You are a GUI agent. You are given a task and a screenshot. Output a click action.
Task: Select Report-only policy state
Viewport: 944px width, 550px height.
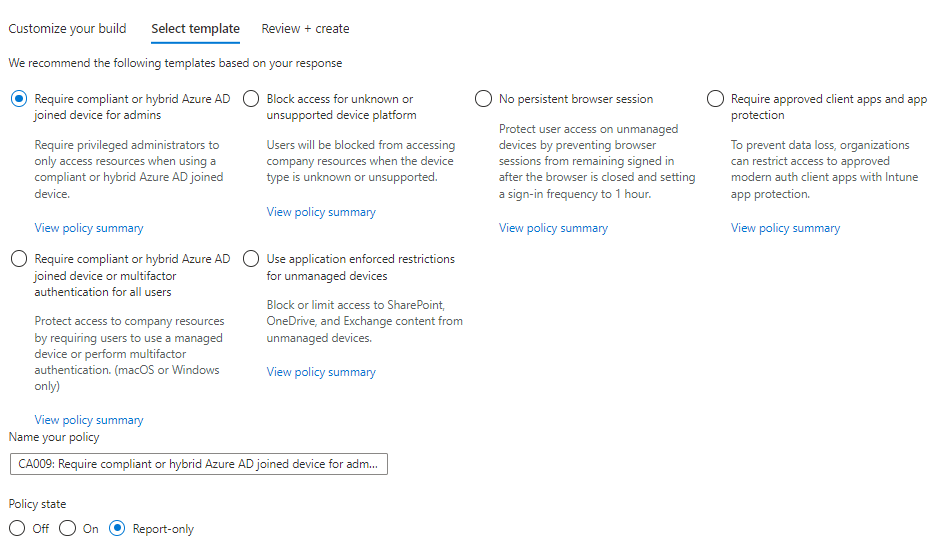coord(118,529)
